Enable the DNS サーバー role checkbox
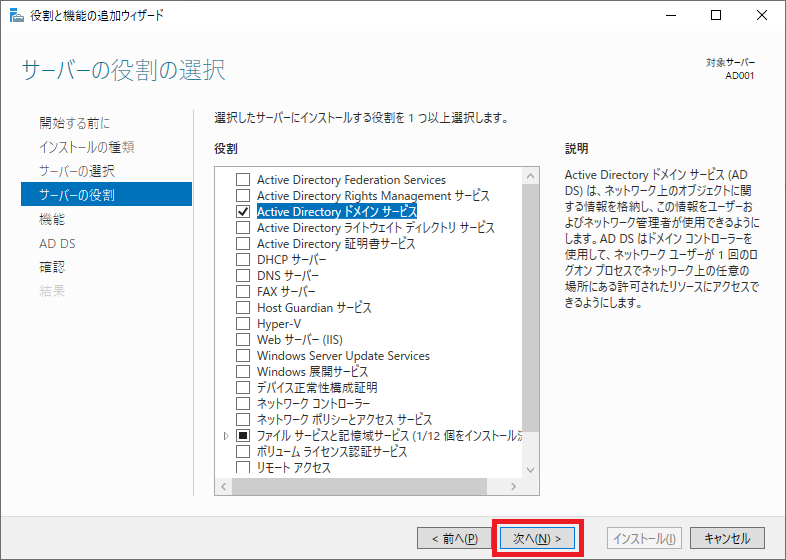 click(243, 276)
